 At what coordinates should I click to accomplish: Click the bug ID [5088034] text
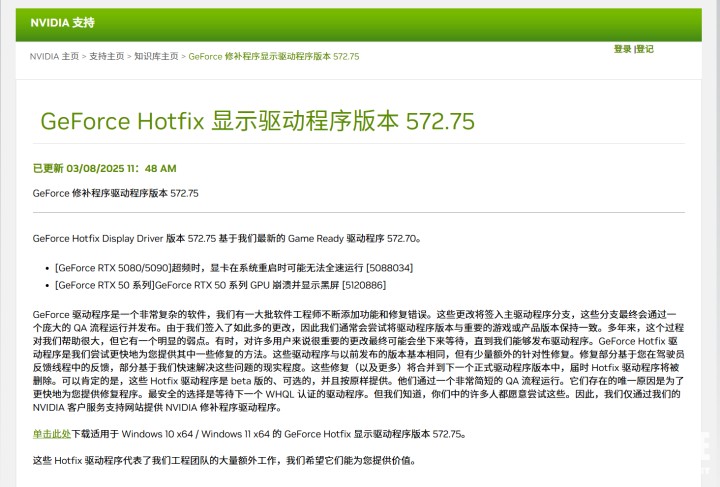[x=389, y=268]
